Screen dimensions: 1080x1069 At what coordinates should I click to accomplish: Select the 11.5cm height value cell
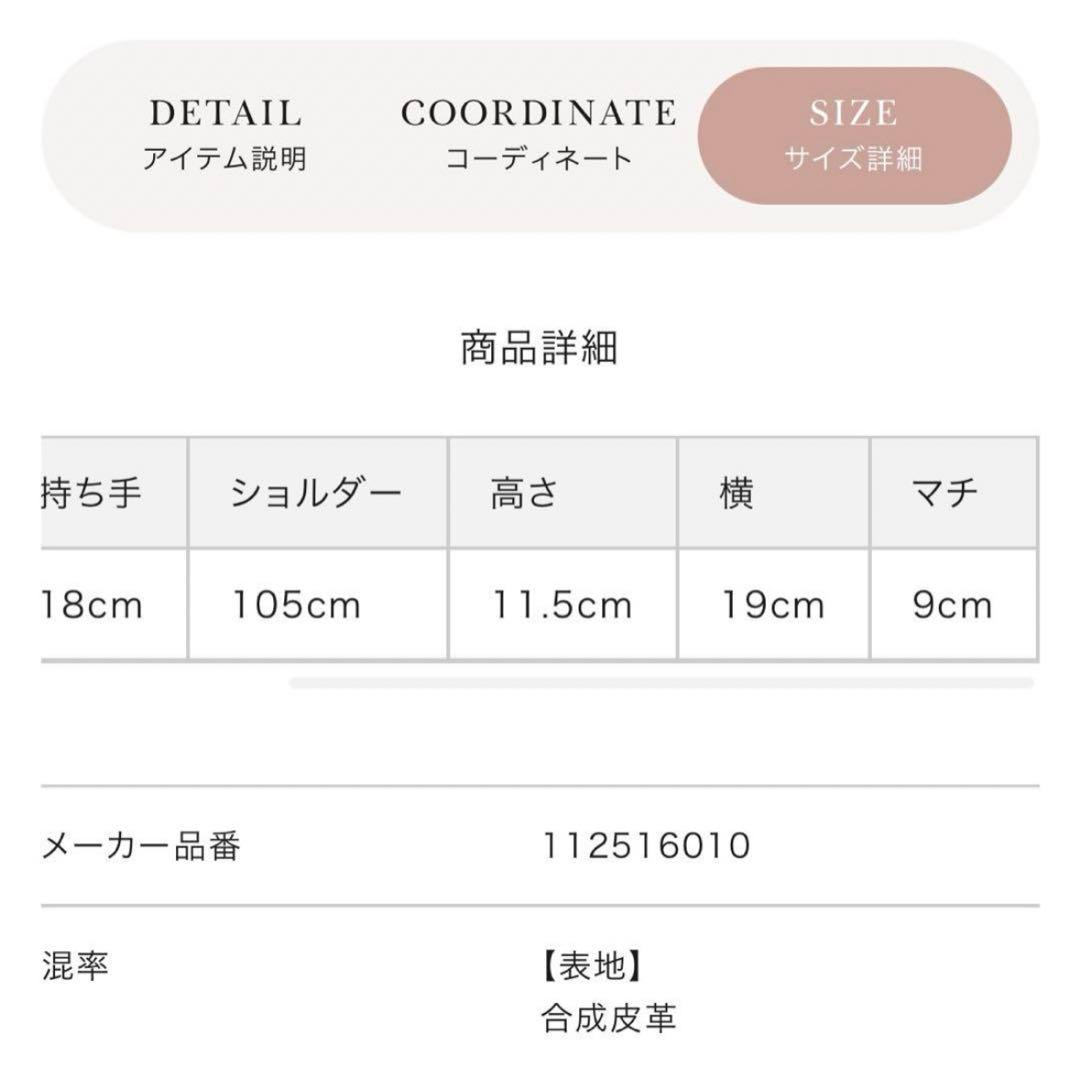pos(563,605)
